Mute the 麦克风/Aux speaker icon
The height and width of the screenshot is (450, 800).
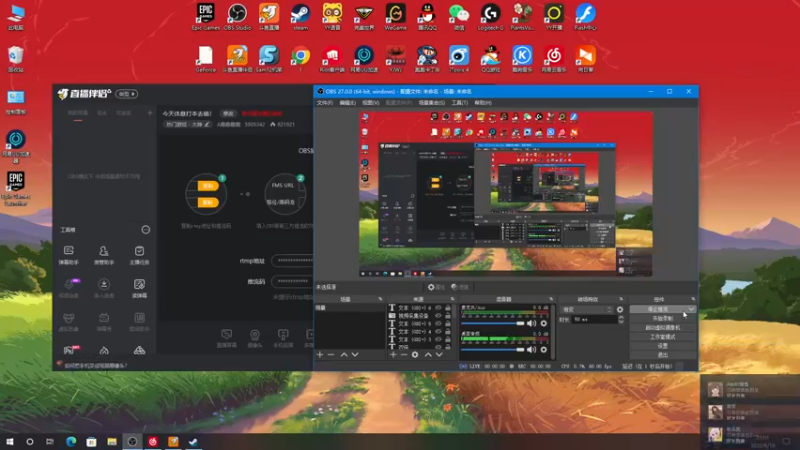(532, 323)
